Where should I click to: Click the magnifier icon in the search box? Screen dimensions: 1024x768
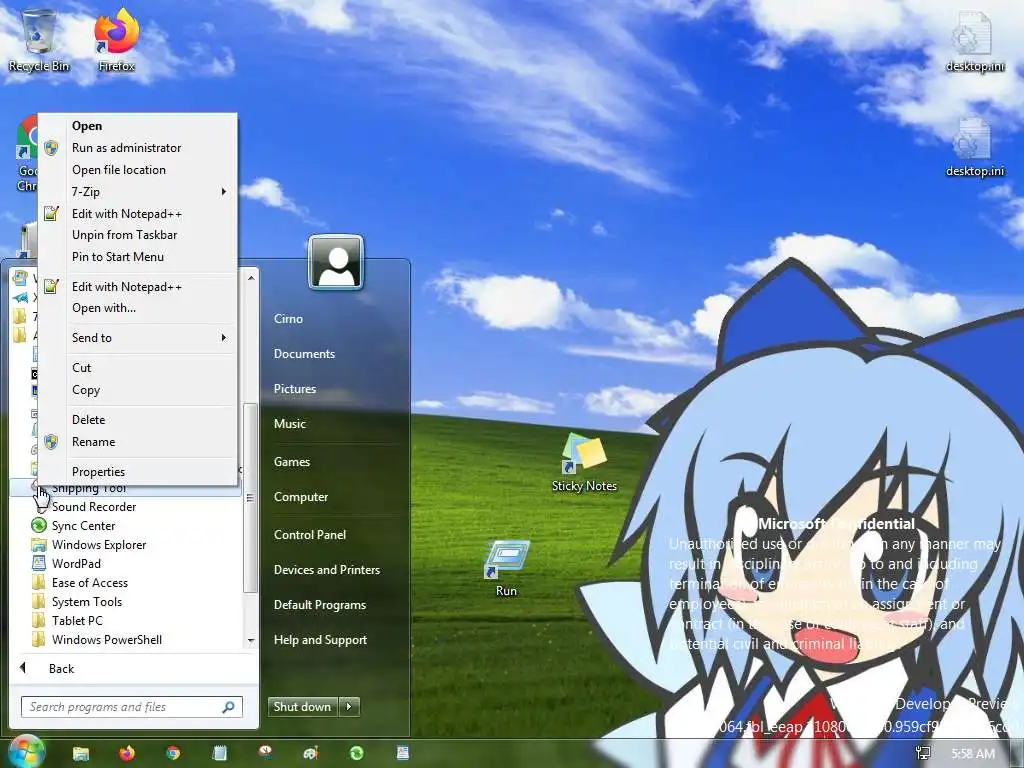pos(229,707)
